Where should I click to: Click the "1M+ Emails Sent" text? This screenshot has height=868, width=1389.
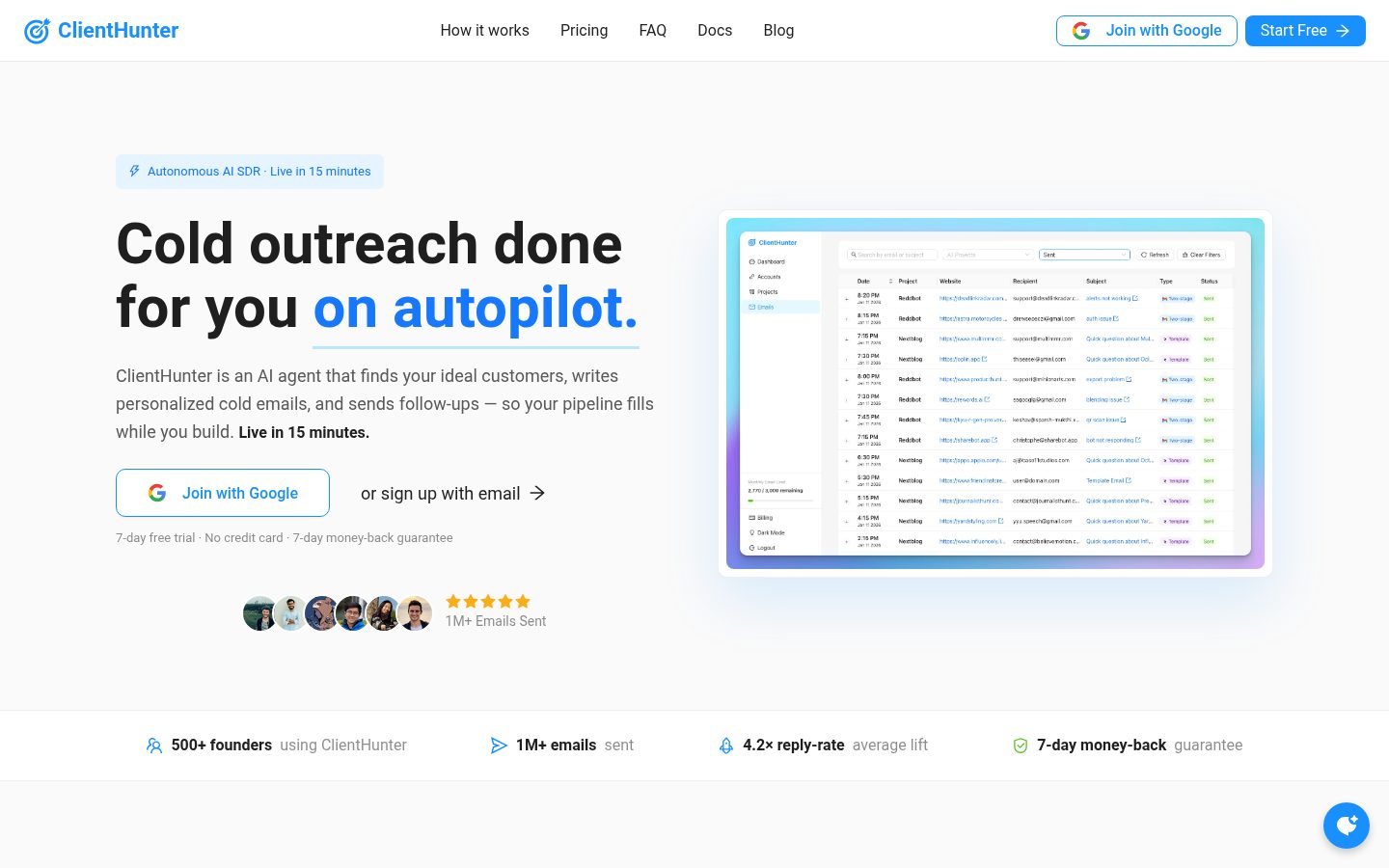click(x=496, y=621)
